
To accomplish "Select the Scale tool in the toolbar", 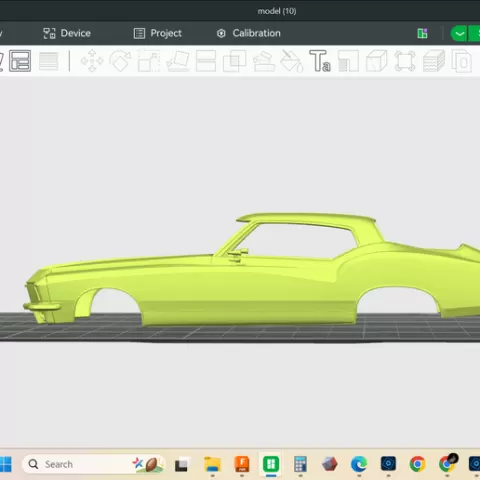I will coord(149,61).
